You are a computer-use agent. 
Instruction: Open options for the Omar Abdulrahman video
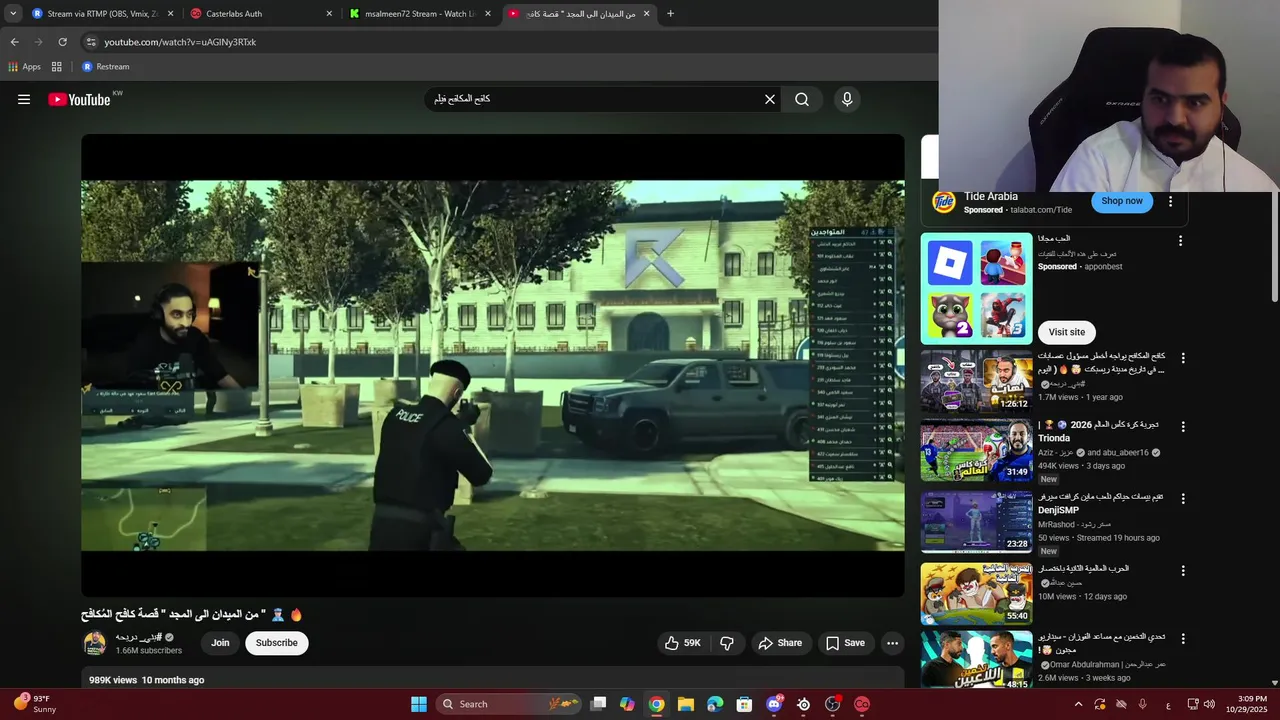[1183, 638]
